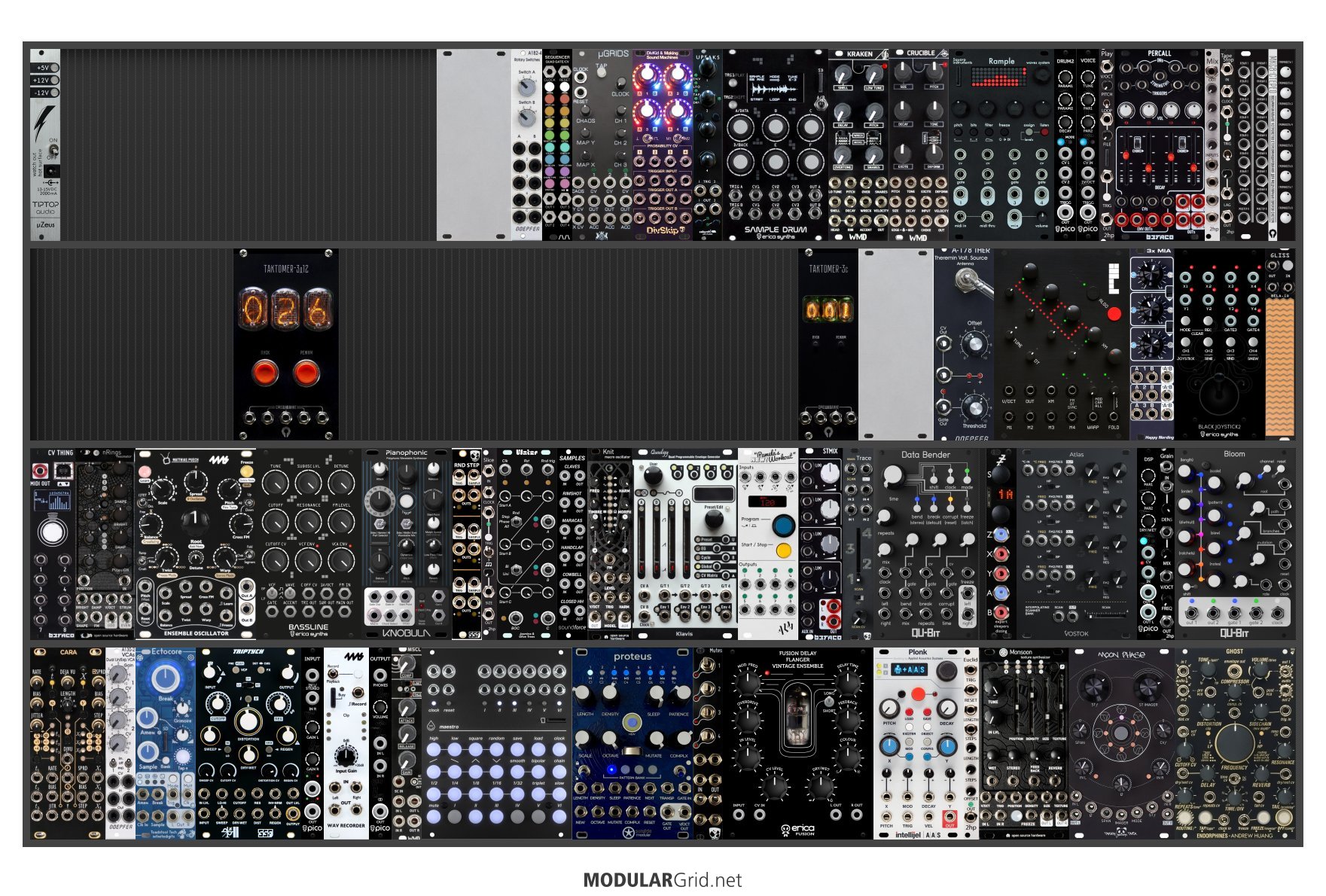Screen dimensions: 1326x896
Task: Open the Sample Drum module by Erica Synths
Action: (775, 145)
